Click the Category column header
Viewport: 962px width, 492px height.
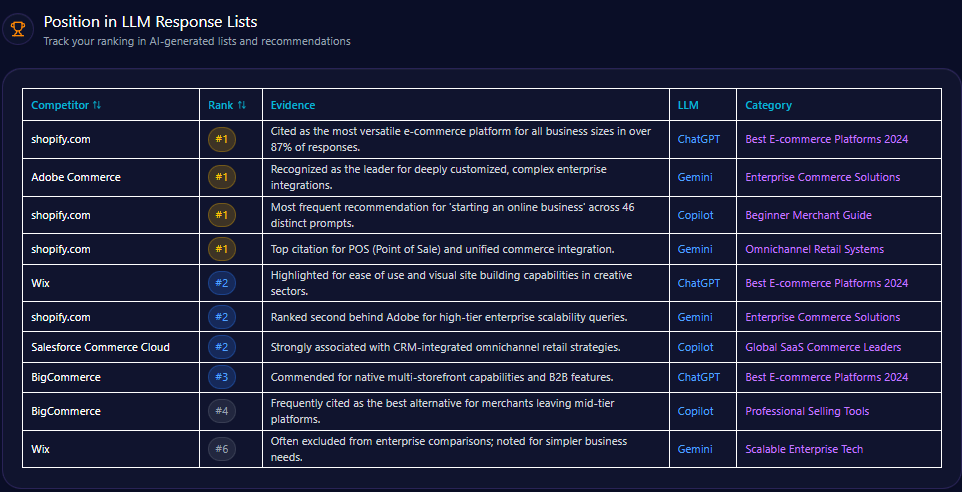[x=768, y=105]
